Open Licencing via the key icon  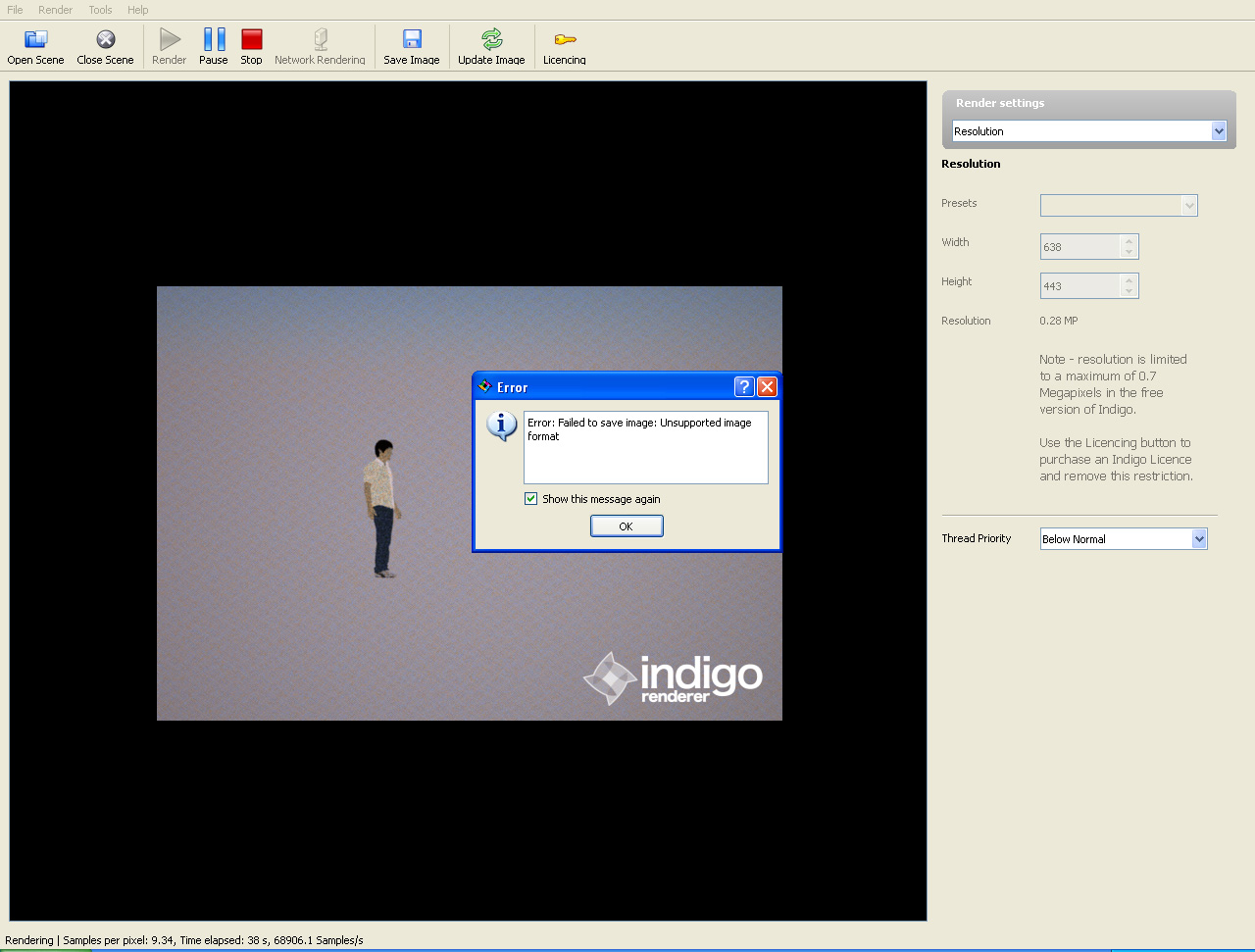(565, 39)
